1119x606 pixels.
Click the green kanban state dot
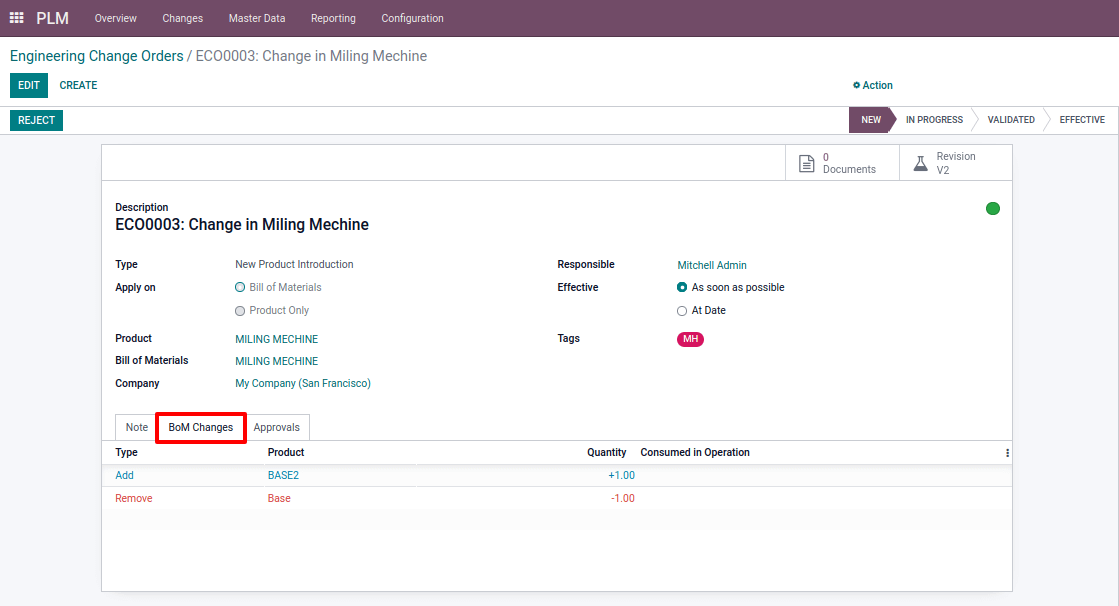pos(993,208)
